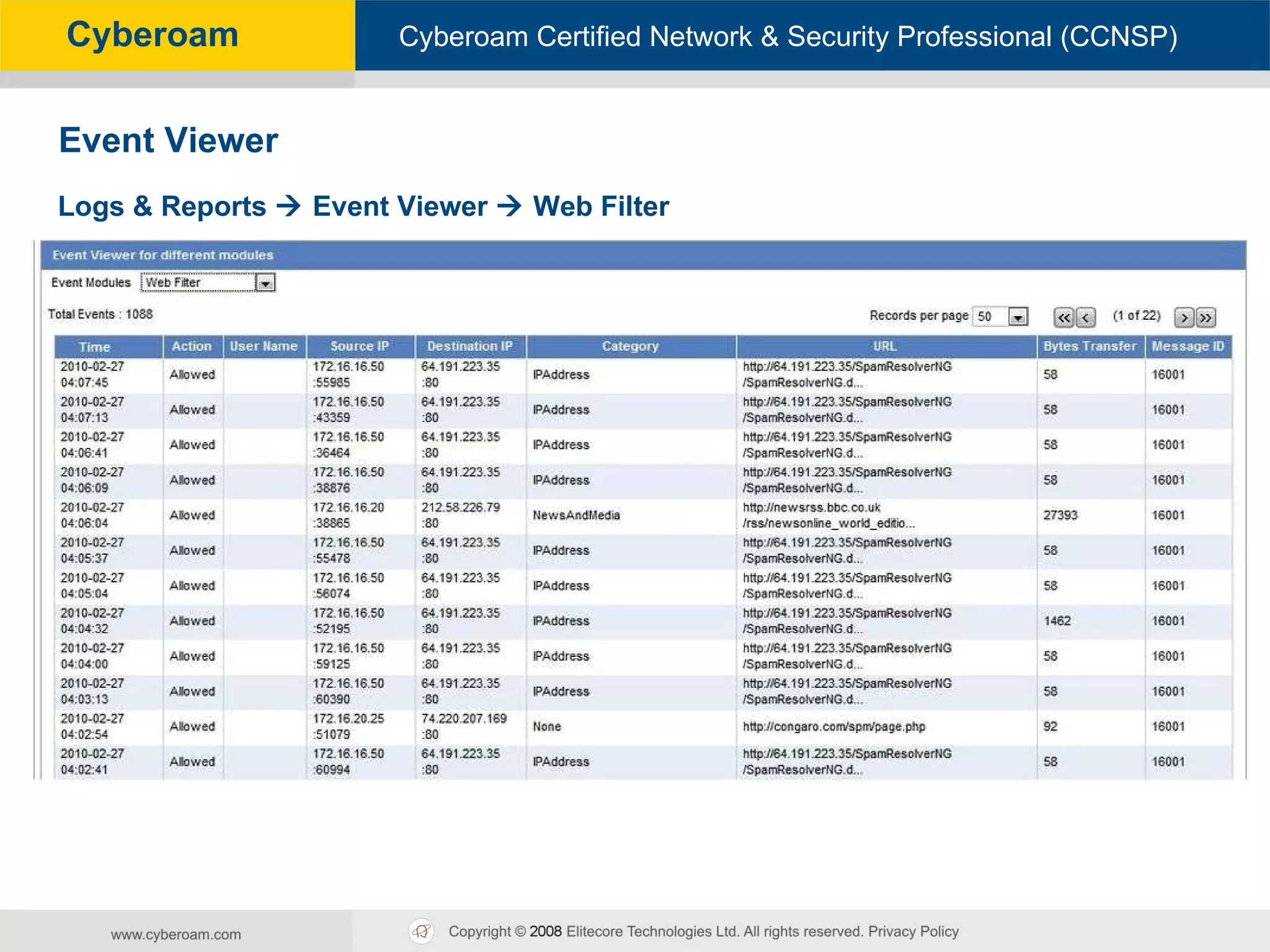Click the Source IP column header

click(360, 346)
